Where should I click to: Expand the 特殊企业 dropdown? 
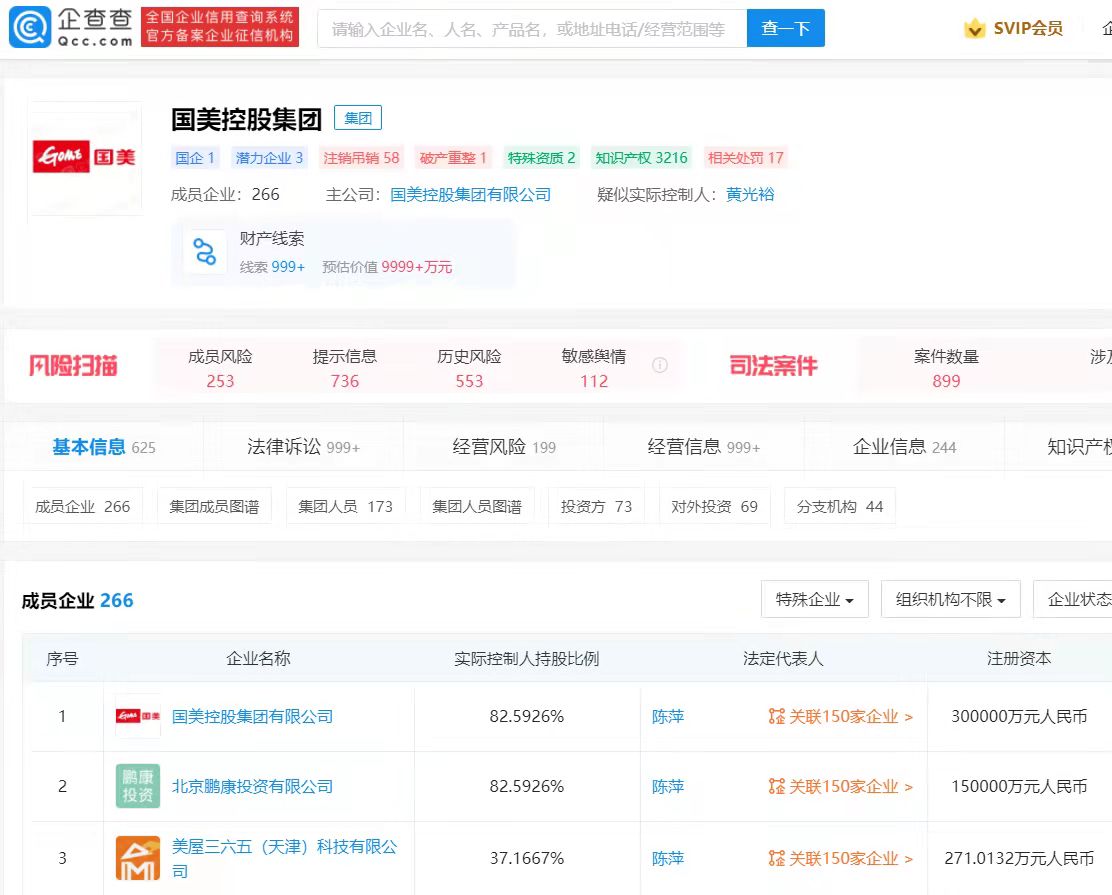click(815, 599)
